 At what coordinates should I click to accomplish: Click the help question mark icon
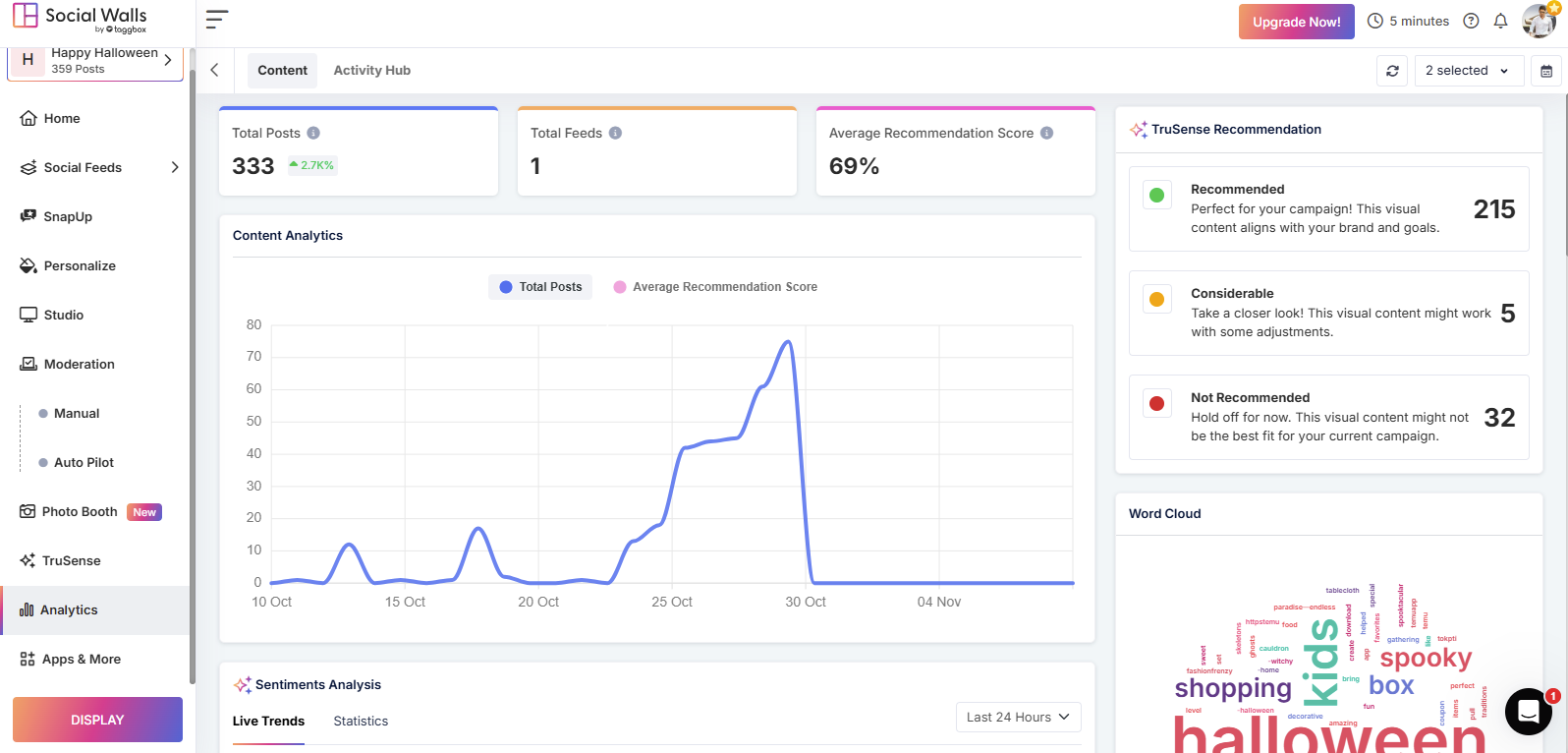point(1471,21)
